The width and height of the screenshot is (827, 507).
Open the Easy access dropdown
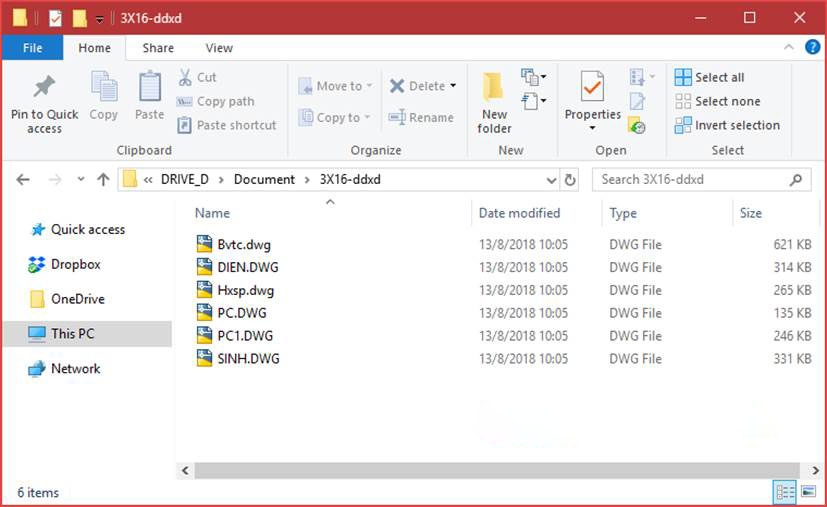pos(533,100)
